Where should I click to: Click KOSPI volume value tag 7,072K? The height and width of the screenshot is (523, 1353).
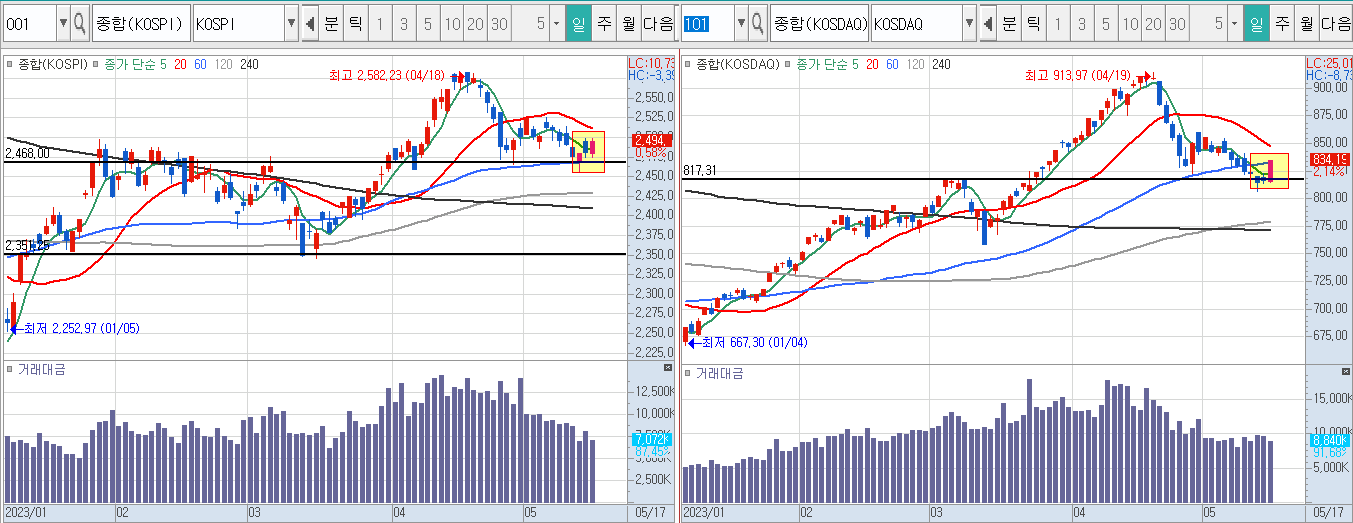[653, 440]
